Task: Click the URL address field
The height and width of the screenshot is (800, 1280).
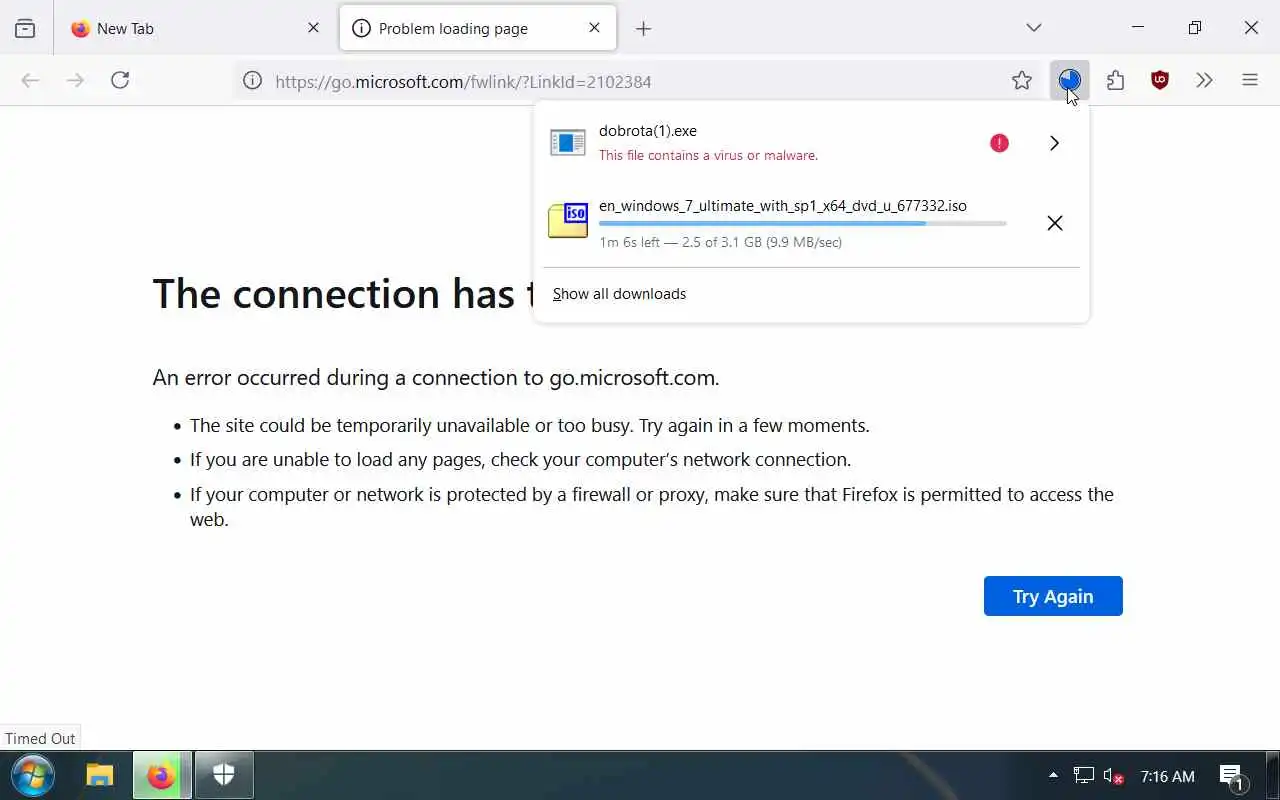Action: click(x=600, y=82)
